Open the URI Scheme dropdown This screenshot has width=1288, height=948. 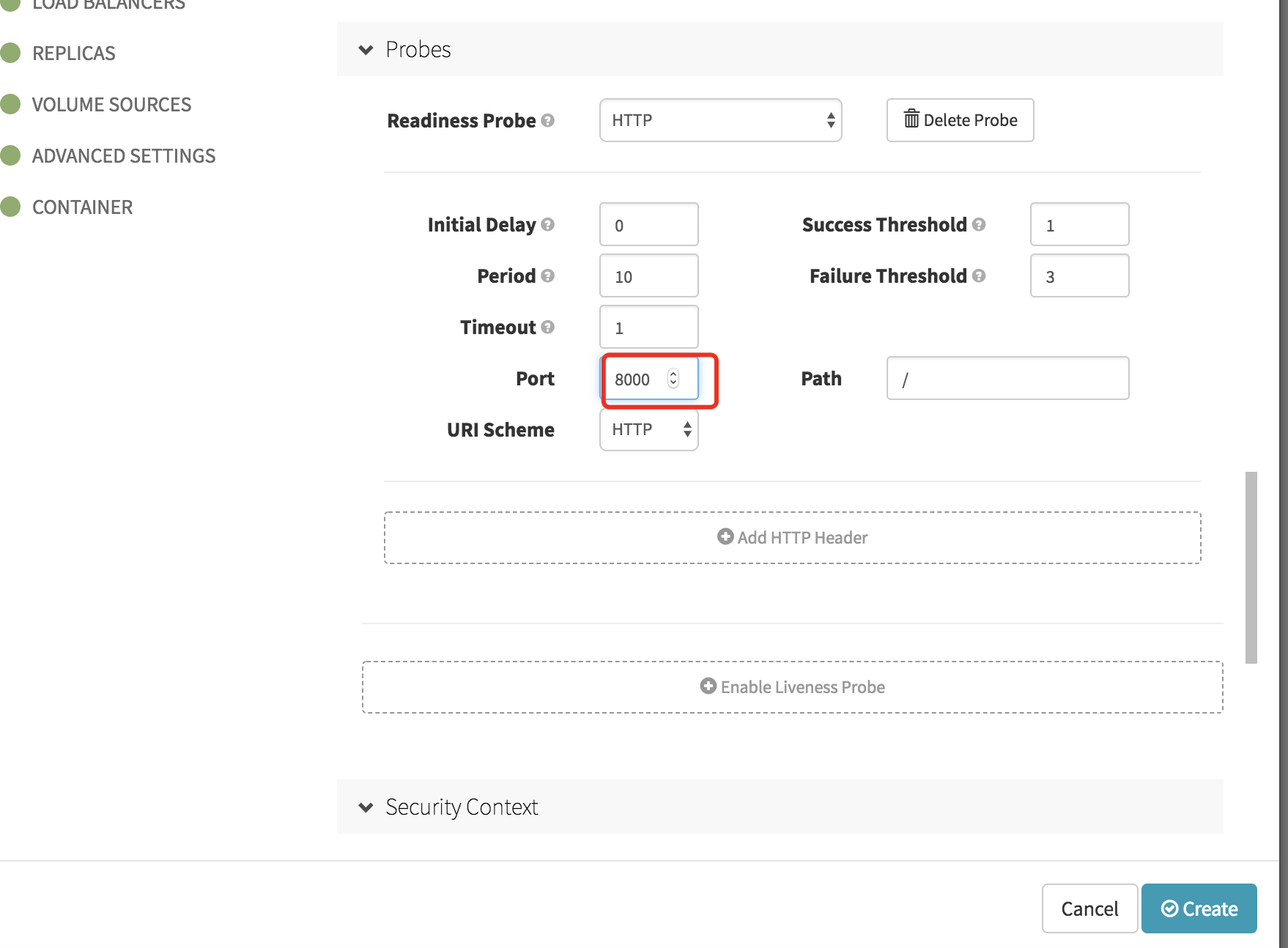click(648, 429)
